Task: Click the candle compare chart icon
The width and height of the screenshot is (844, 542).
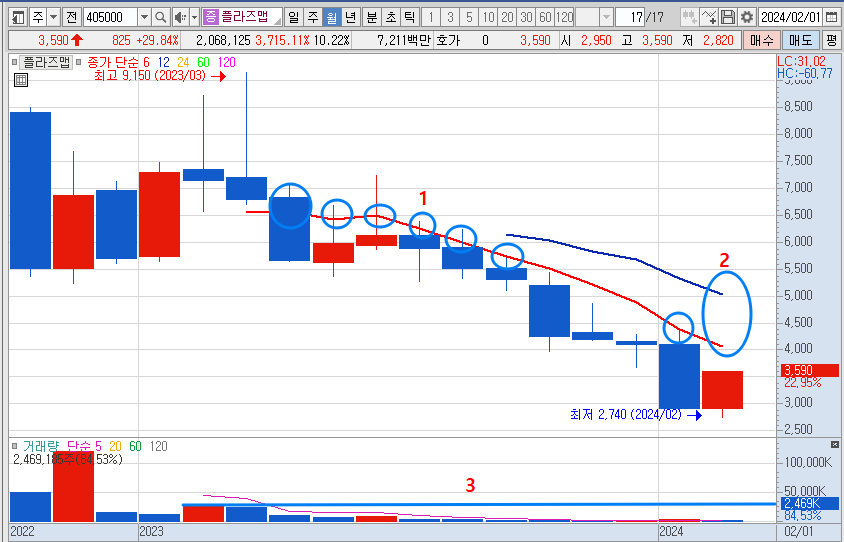Action: pyautogui.click(x=689, y=17)
